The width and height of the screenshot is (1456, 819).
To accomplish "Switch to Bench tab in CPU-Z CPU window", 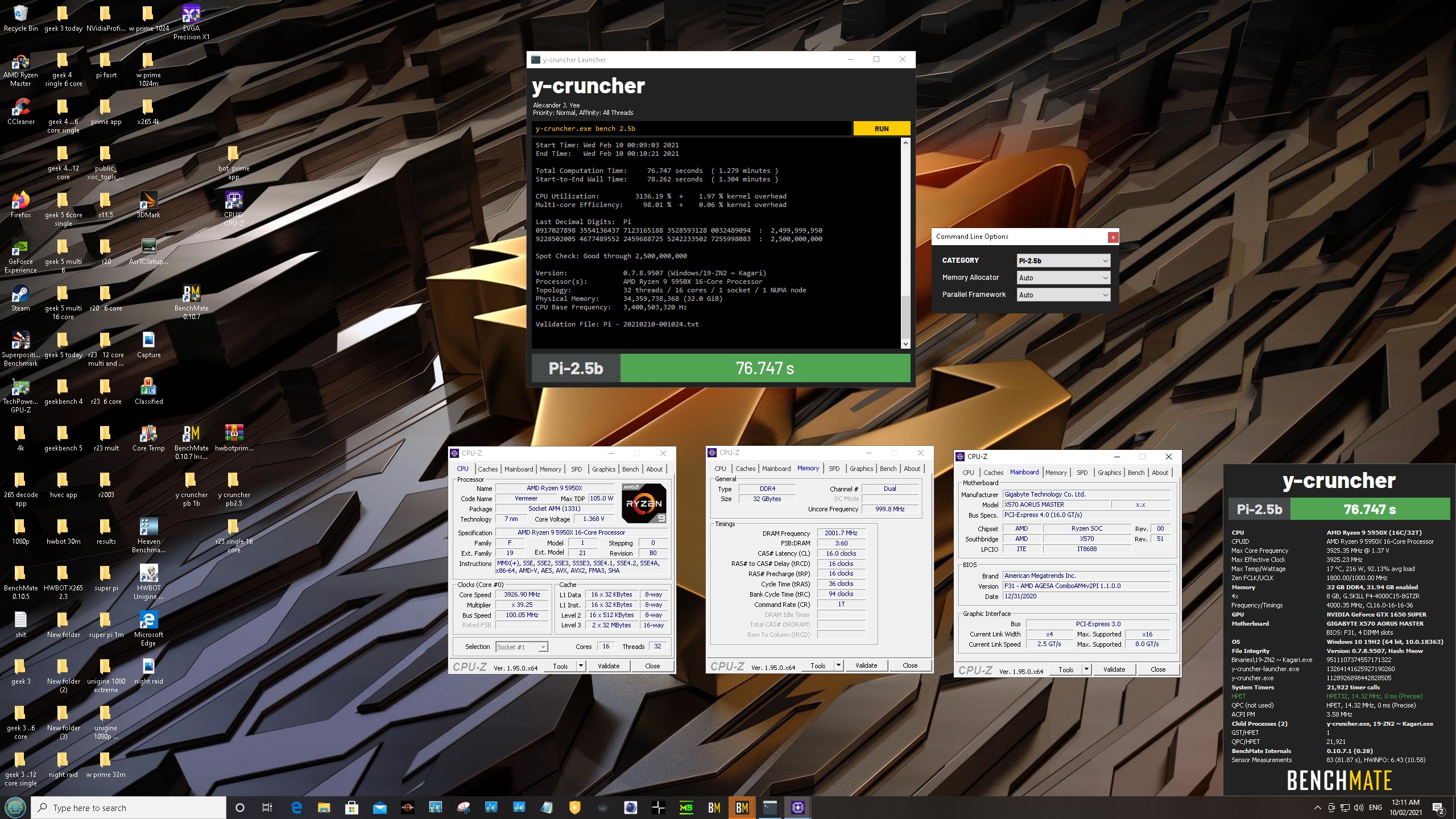I will point(630,469).
